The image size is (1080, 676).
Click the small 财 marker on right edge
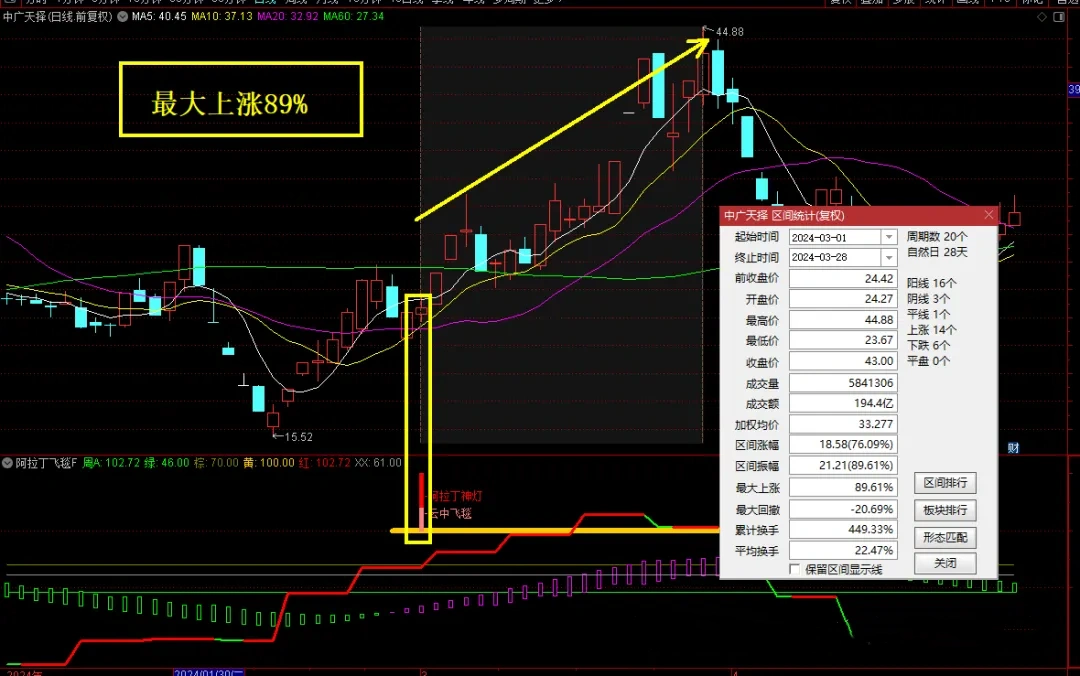(x=1012, y=447)
